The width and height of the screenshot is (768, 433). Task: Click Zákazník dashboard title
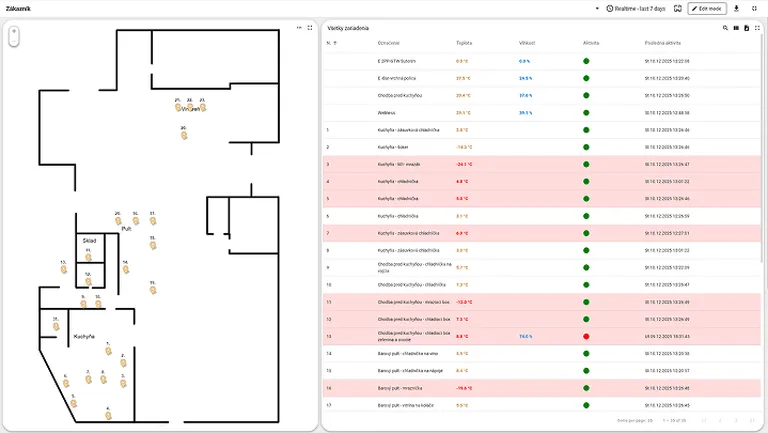click(x=18, y=8)
